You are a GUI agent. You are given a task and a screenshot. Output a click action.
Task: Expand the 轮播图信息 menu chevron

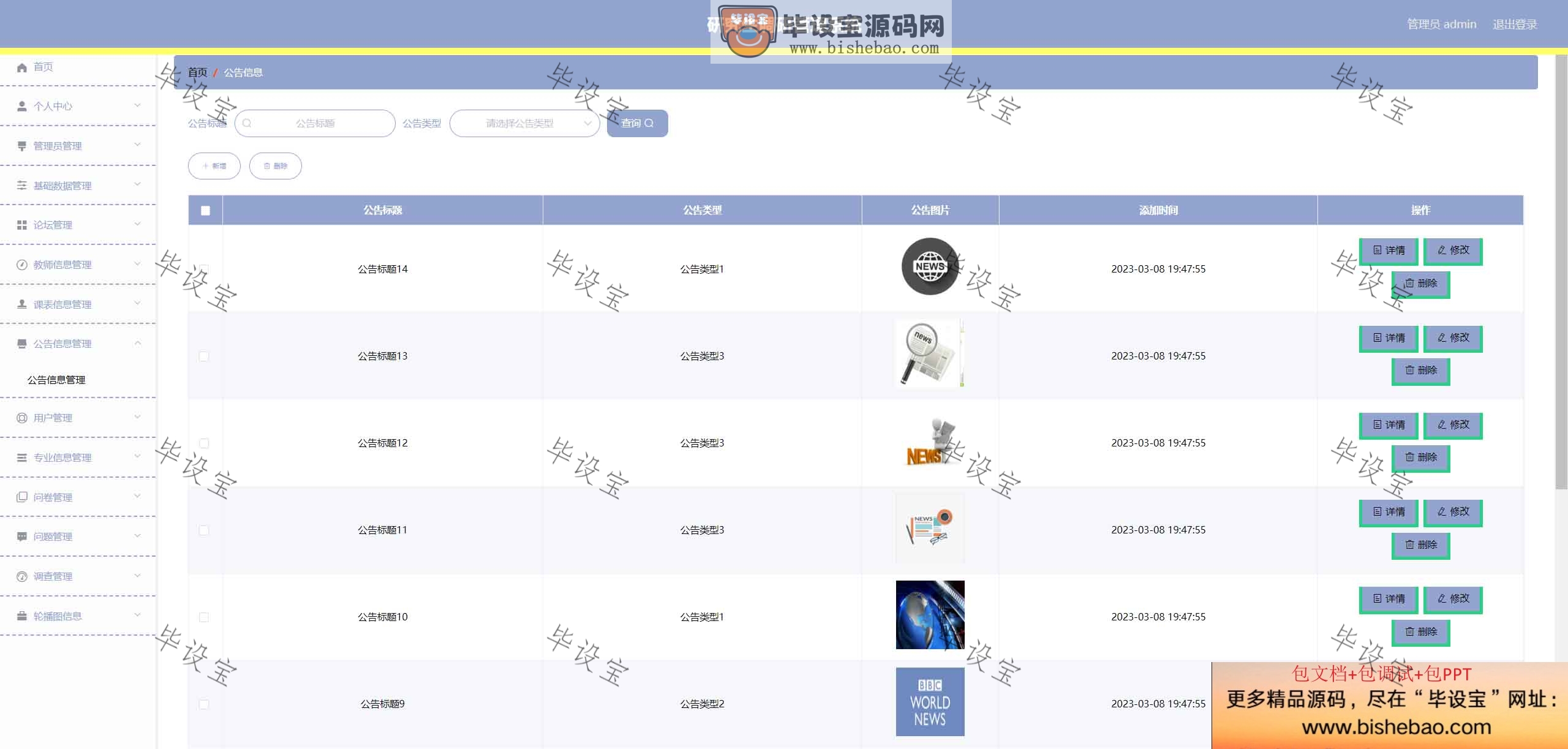point(137,615)
